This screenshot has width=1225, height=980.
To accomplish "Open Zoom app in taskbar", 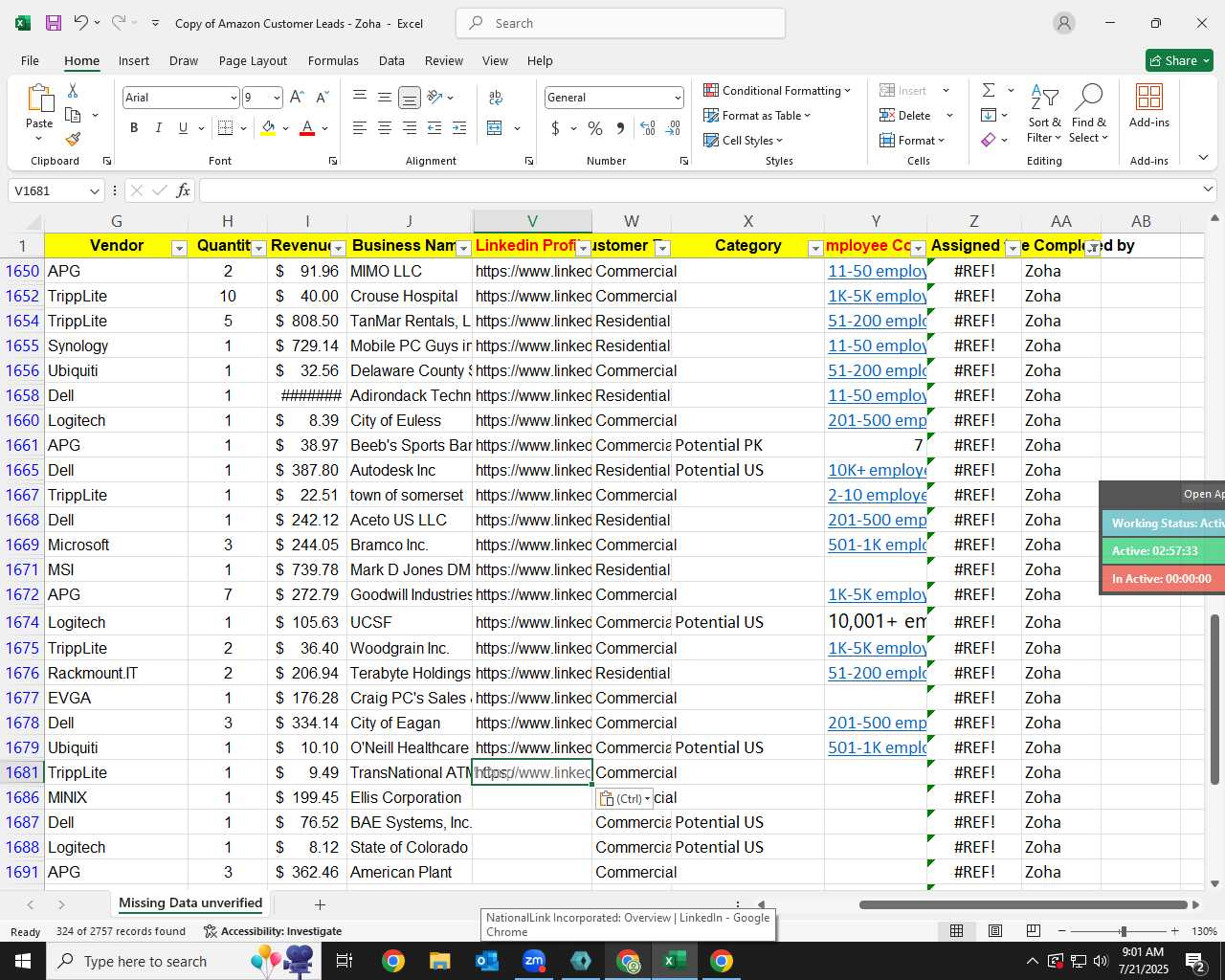I will [x=534, y=961].
